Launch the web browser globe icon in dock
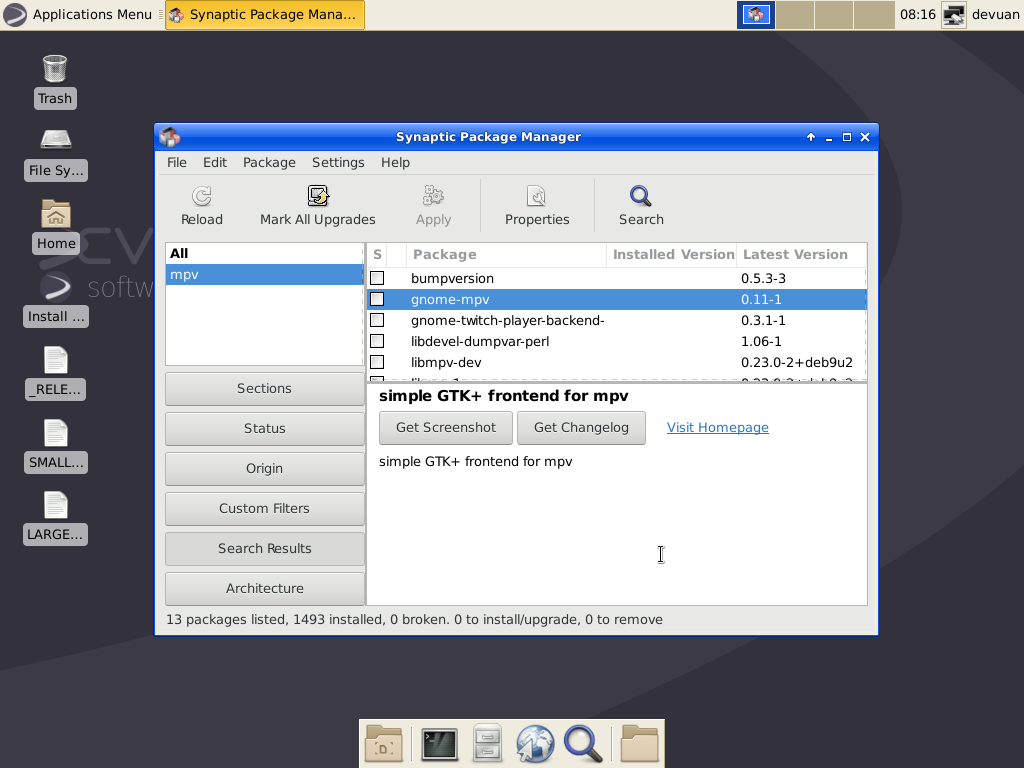This screenshot has height=768, width=1024. coord(535,743)
